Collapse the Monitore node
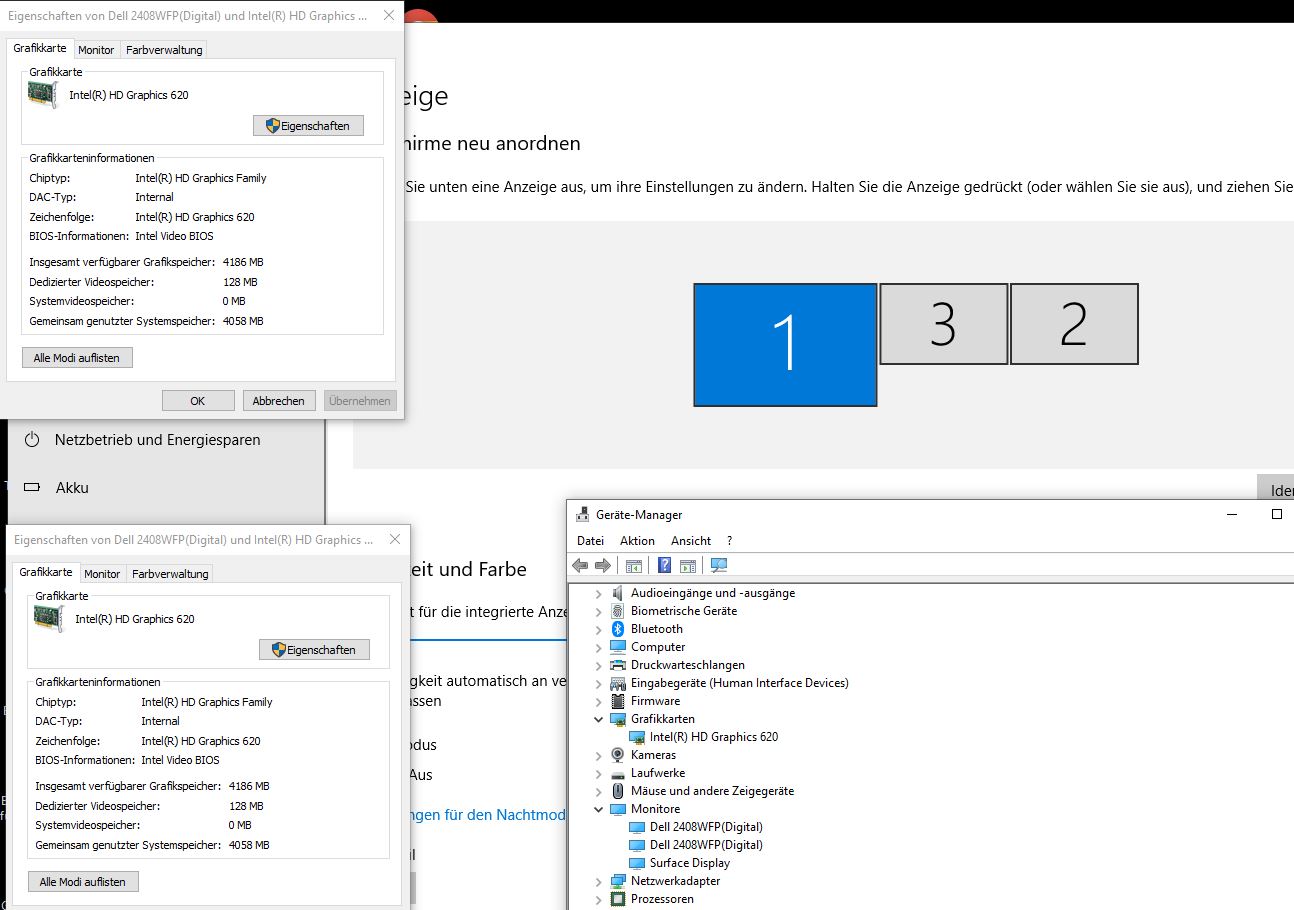 coord(599,809)
